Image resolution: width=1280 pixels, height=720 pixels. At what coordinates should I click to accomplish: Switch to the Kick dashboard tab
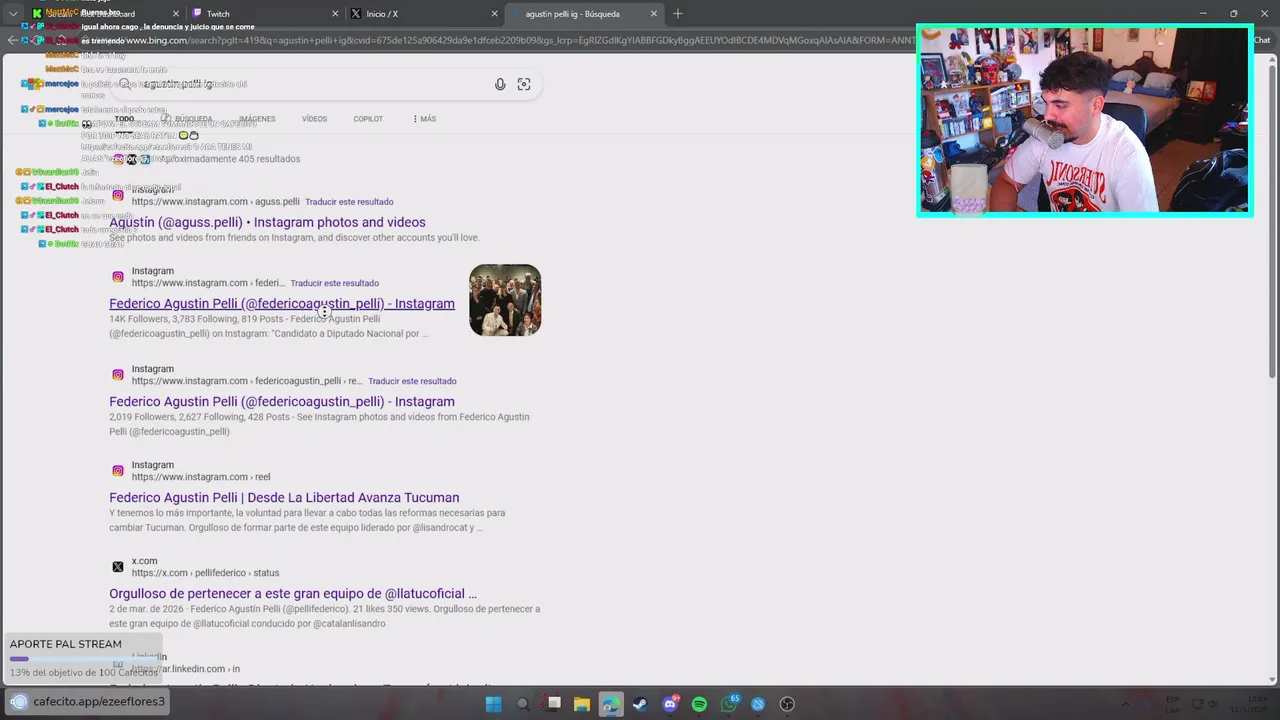coord(105,14)
